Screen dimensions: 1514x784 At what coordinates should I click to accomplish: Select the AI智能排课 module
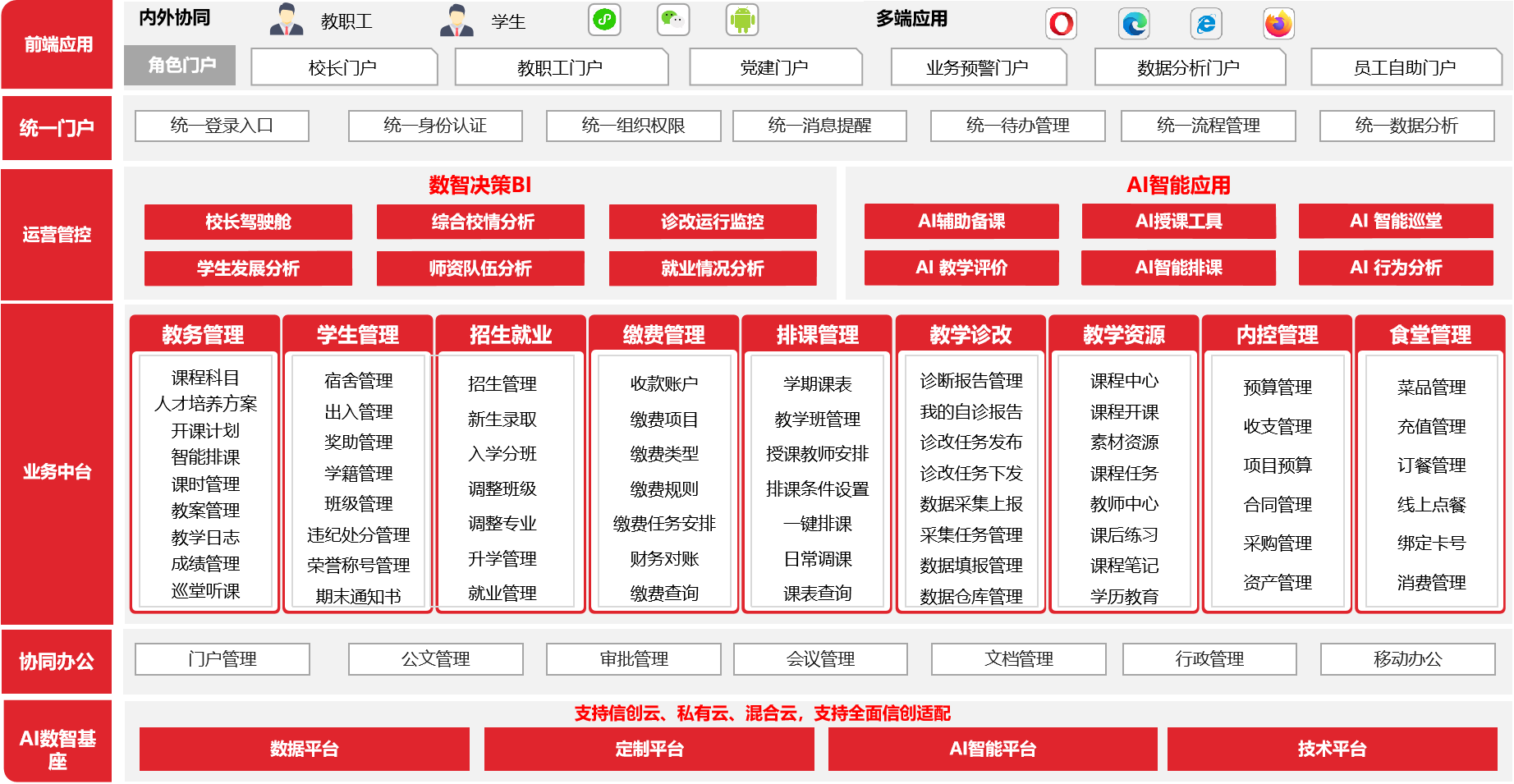click(x=1179, y=268)
